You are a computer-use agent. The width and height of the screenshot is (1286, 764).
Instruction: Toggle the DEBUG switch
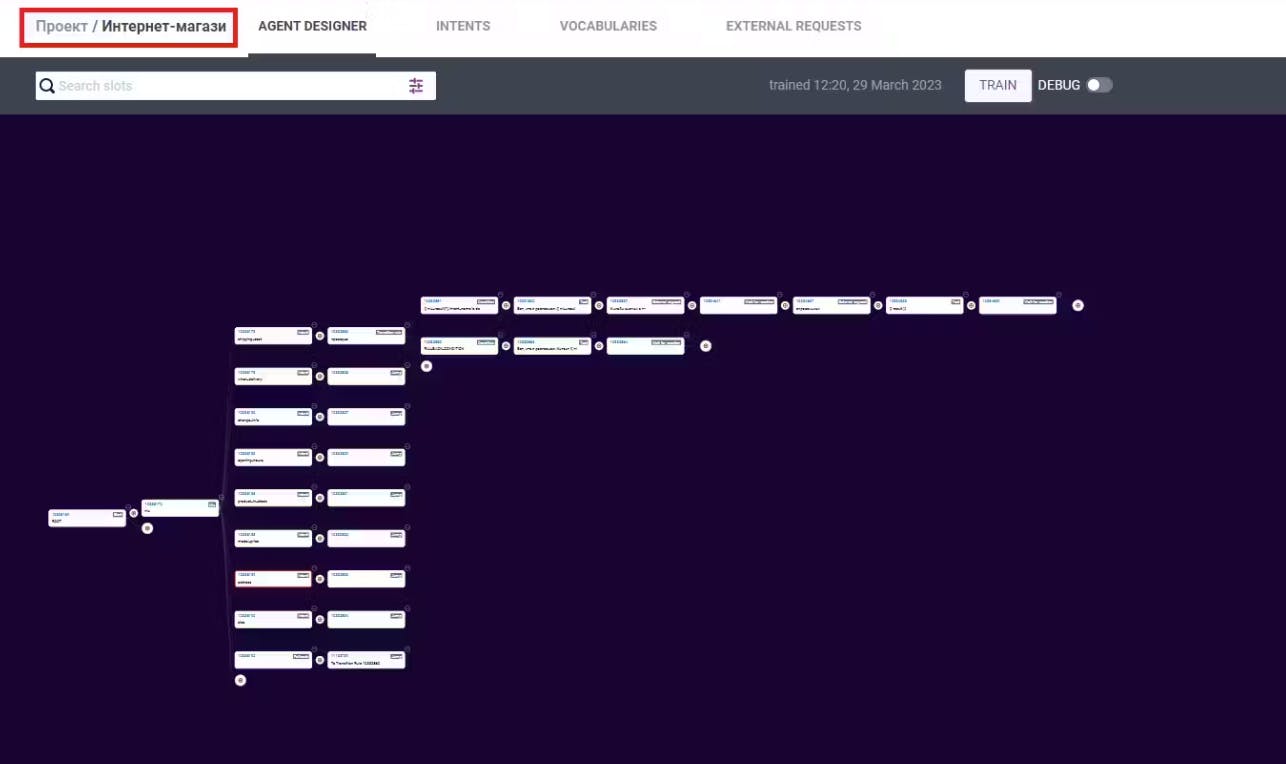coord(1100,85)
